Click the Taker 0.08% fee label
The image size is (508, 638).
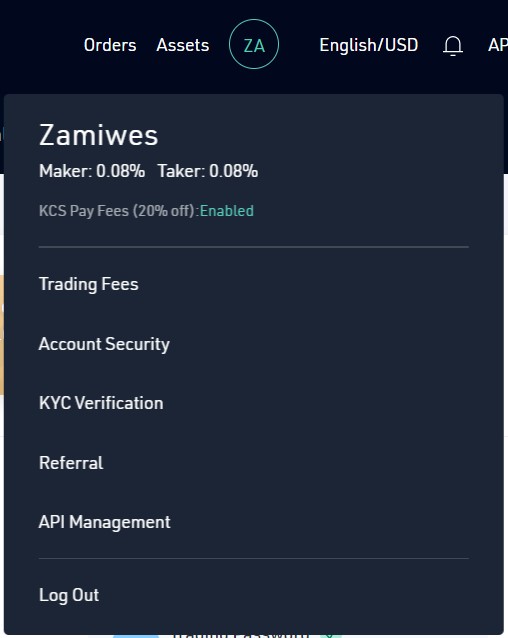[208, 171]
